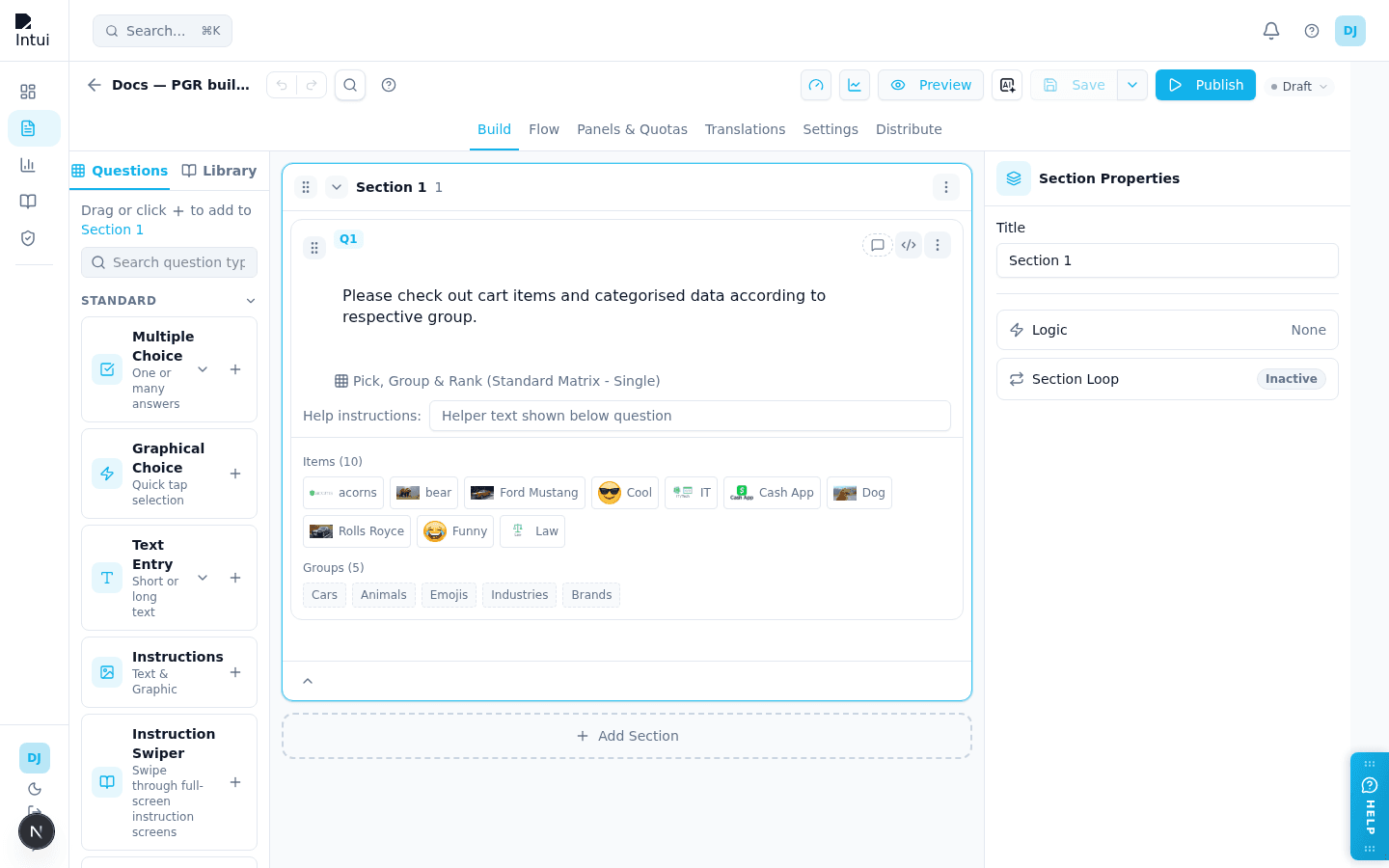Open Settings tab
Viewport: 1389px width, 868px height.
point(831,129)
